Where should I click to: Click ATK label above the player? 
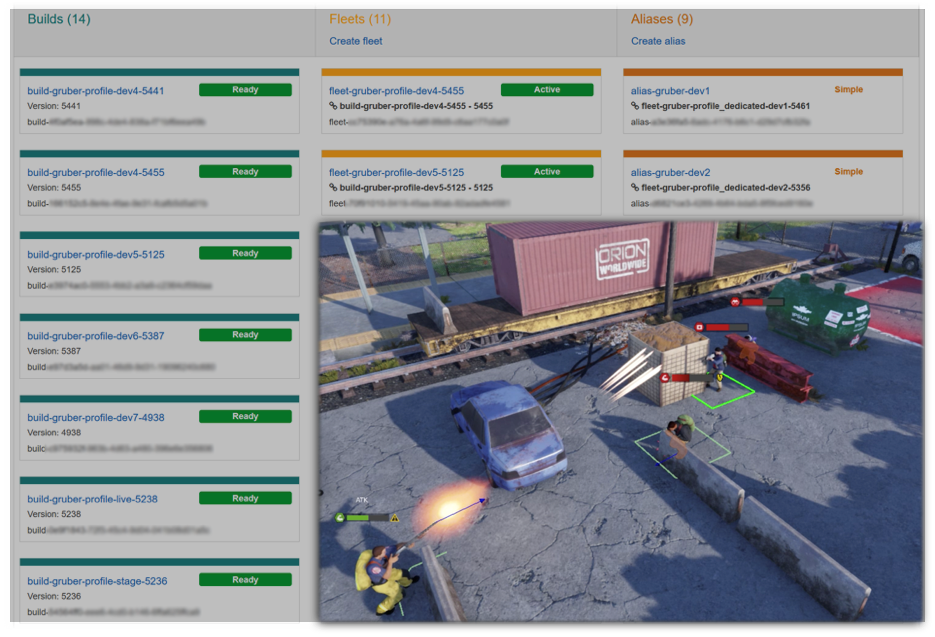362,500
